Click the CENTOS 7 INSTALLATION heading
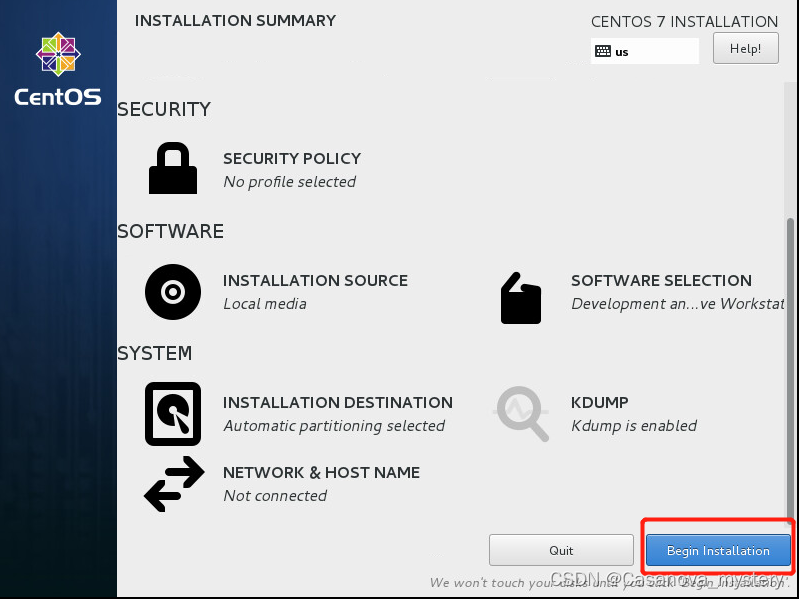 [x=684, y=22]
